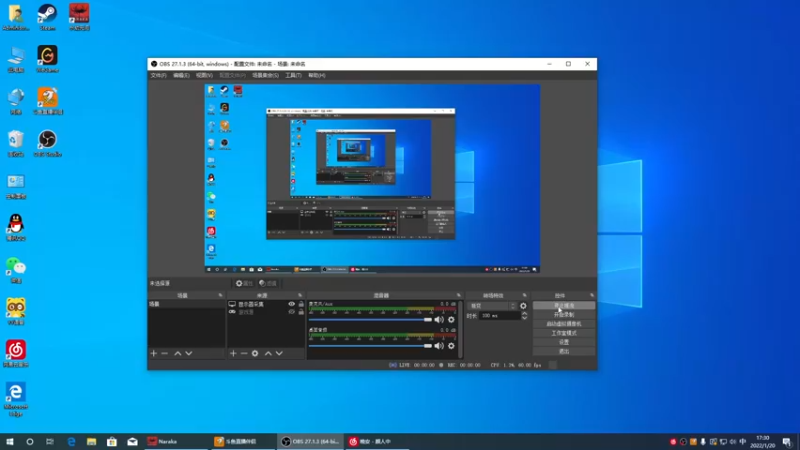This screenshot has height=450, width=800.
Task: Switch to the Naraka taskbar window
Action: tap(175, 442)
